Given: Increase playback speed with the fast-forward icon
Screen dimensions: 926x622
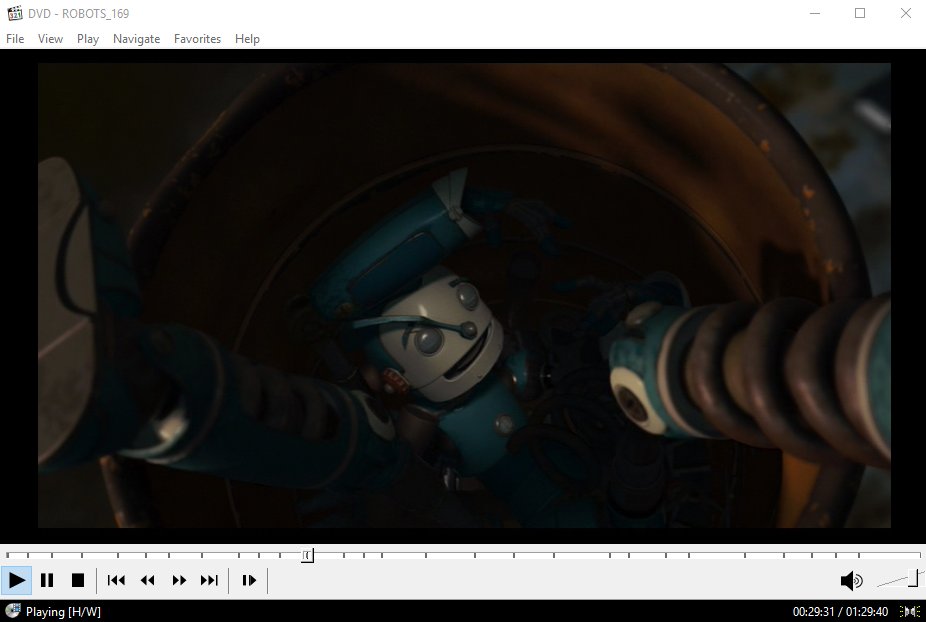Looking at the screenshot, I should (x=179, y=580).
